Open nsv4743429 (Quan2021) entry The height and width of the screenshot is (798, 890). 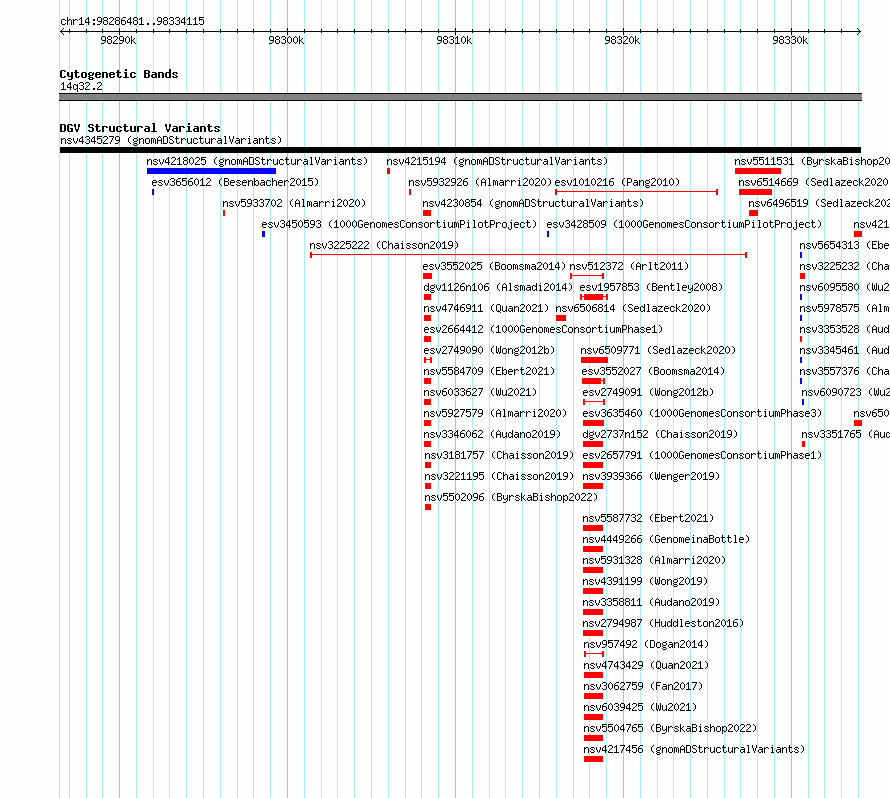pos(646,665)
